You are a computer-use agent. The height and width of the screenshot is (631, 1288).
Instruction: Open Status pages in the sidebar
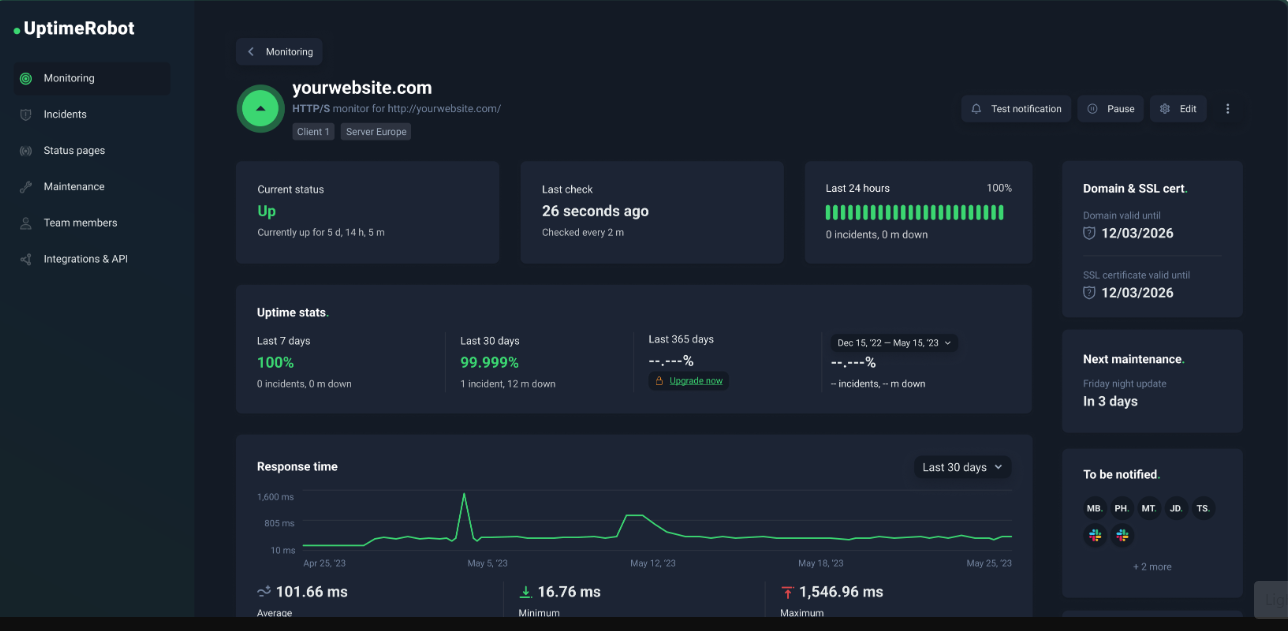(74, 150)
